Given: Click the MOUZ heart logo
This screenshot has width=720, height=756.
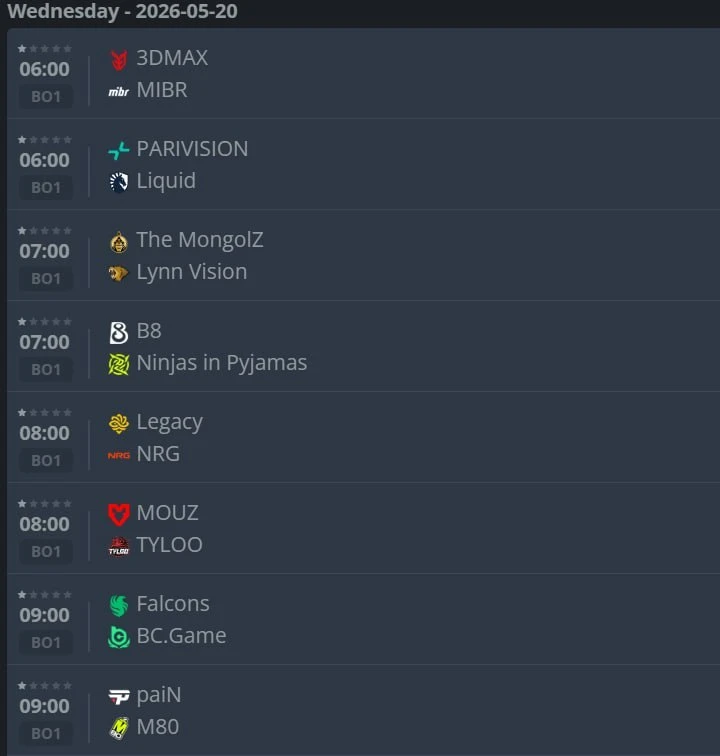Looking at the screenshot, I should (119, 514).
